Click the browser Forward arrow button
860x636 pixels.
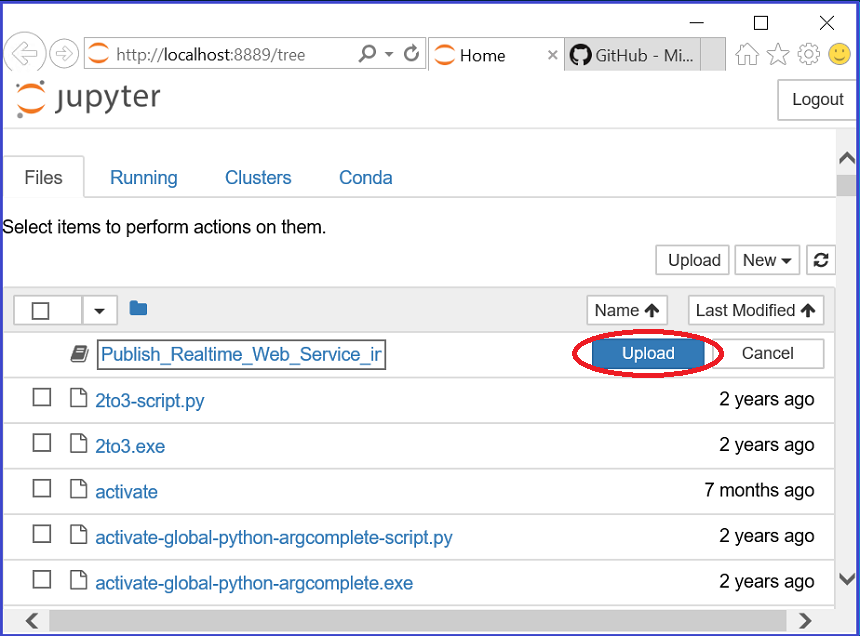tap(64, 54)
